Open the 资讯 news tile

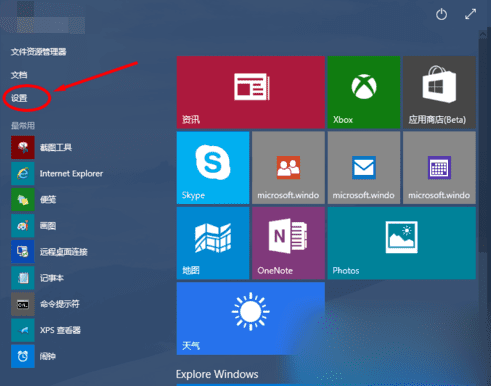pyautogui.click(x=251, y=92)
